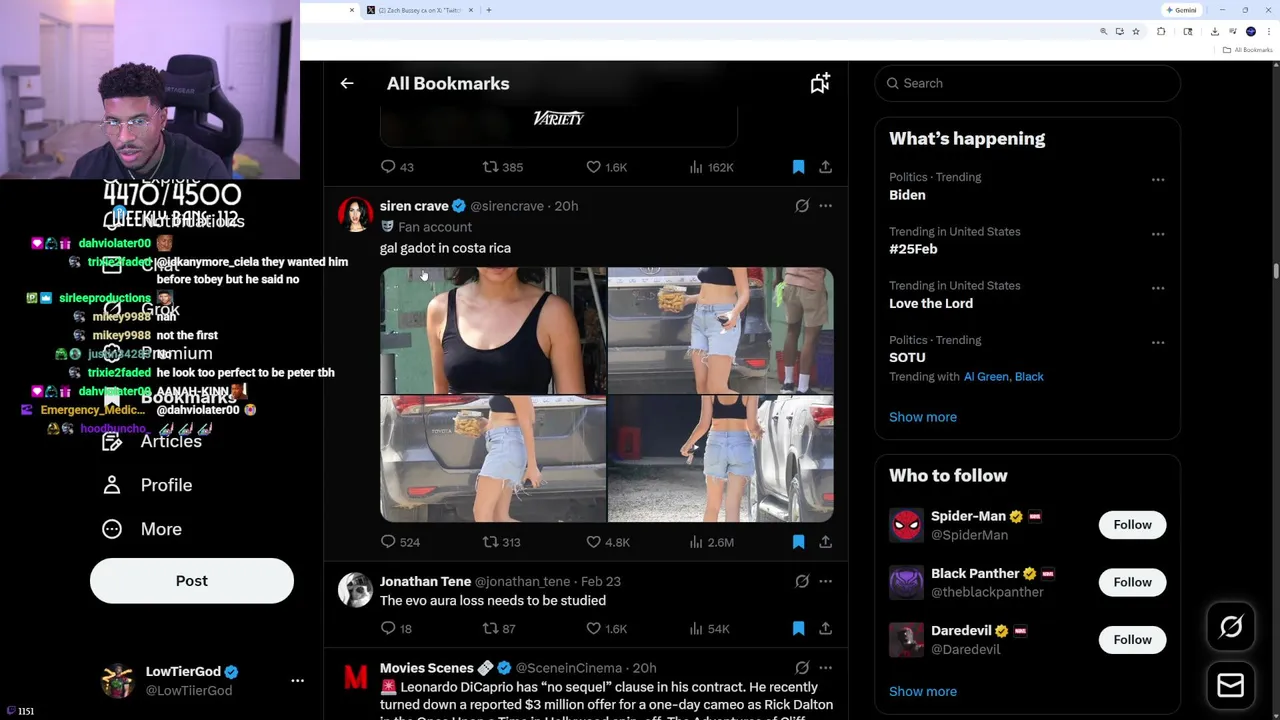Image resolution: width=1280 pixels, height=720 pixels.
Task: Open top-right photo in gal gadot post
Action: [720, 330]
